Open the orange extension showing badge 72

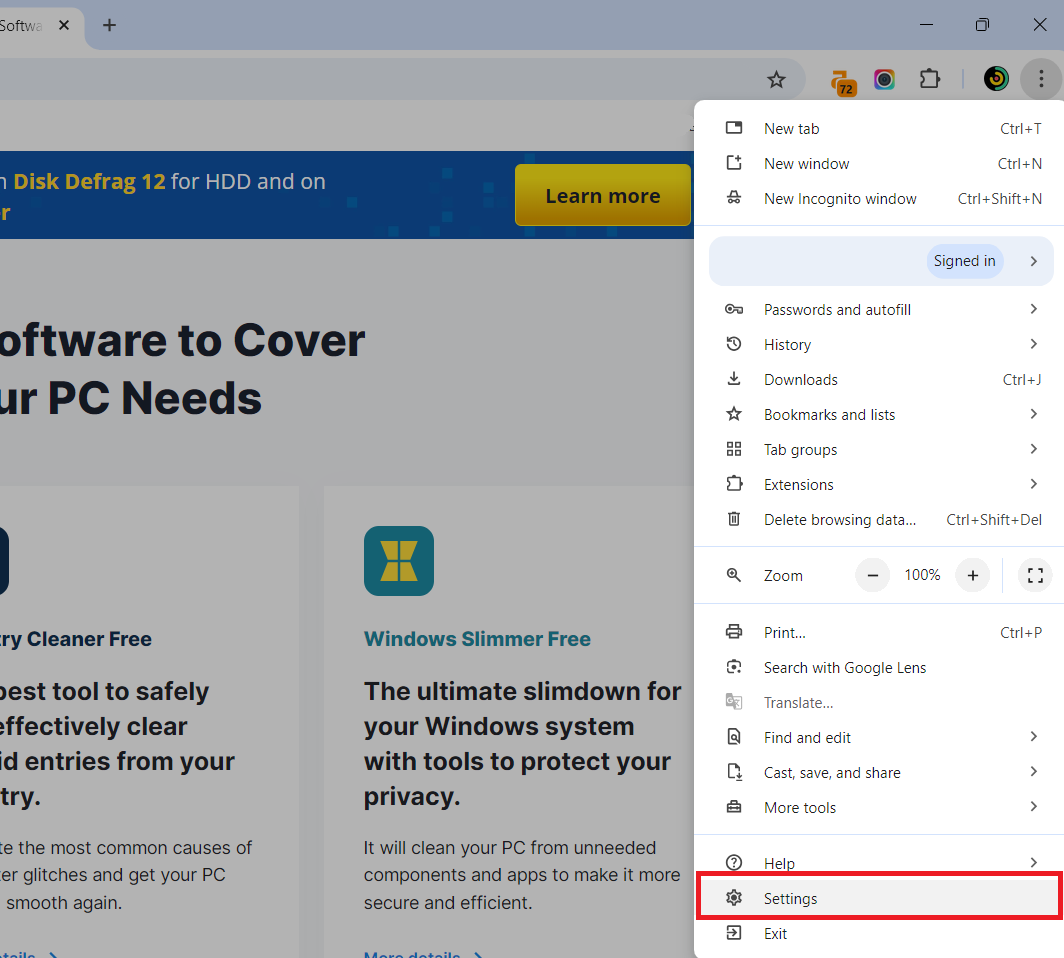coord(843,82)
